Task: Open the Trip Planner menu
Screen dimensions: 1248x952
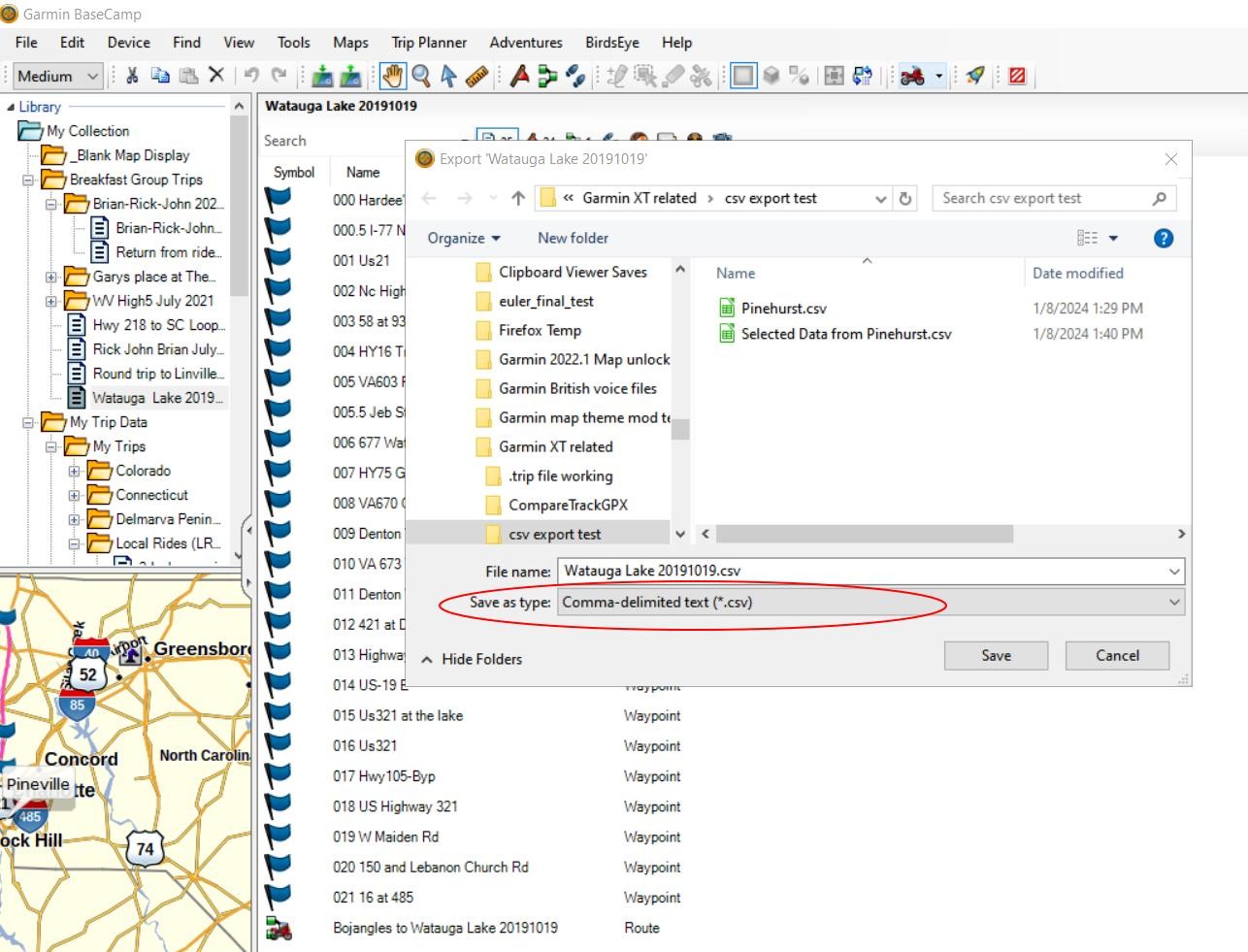Action: click(x=429, y=43)
